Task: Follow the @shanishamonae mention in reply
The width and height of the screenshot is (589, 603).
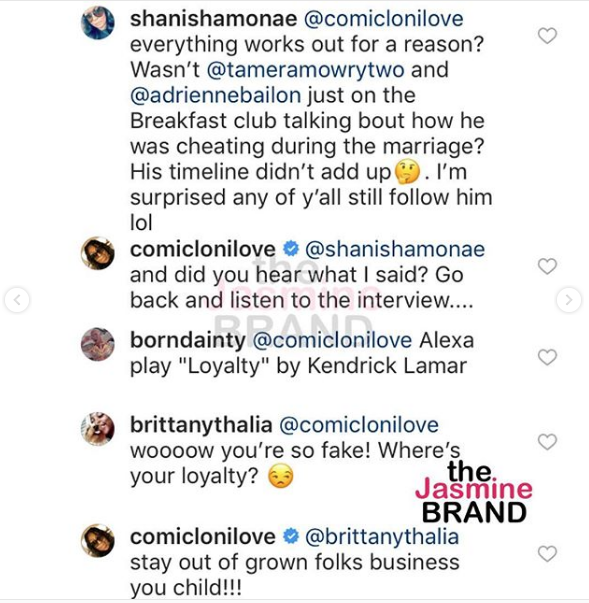Action: pyautogui.click(x=395, y=250)
